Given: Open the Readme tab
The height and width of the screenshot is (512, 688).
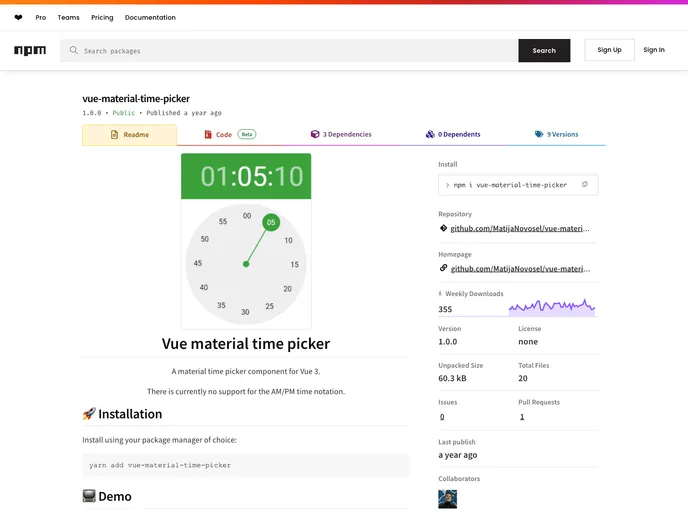Looking at the screenshot, I should [129, 135].
